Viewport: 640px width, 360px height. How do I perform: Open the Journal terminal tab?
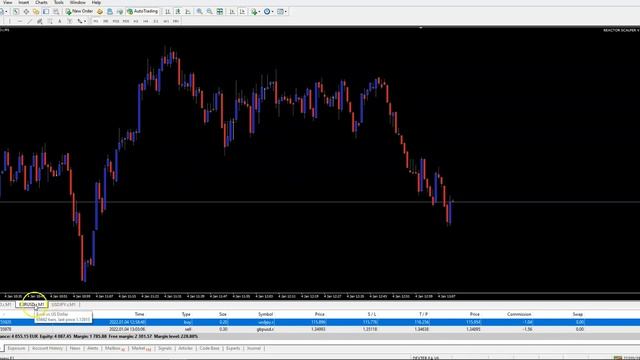254,348
